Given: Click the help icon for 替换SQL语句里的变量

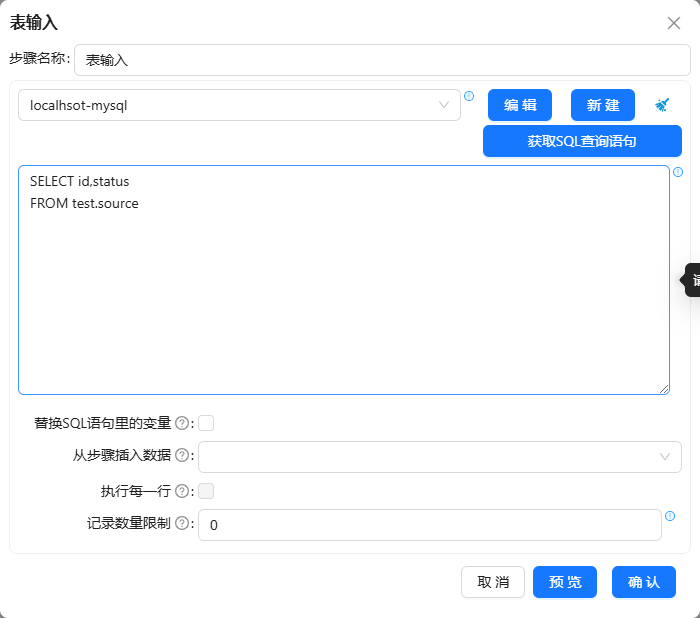Looking at the screenshot, I should click(x=182, y=423).
